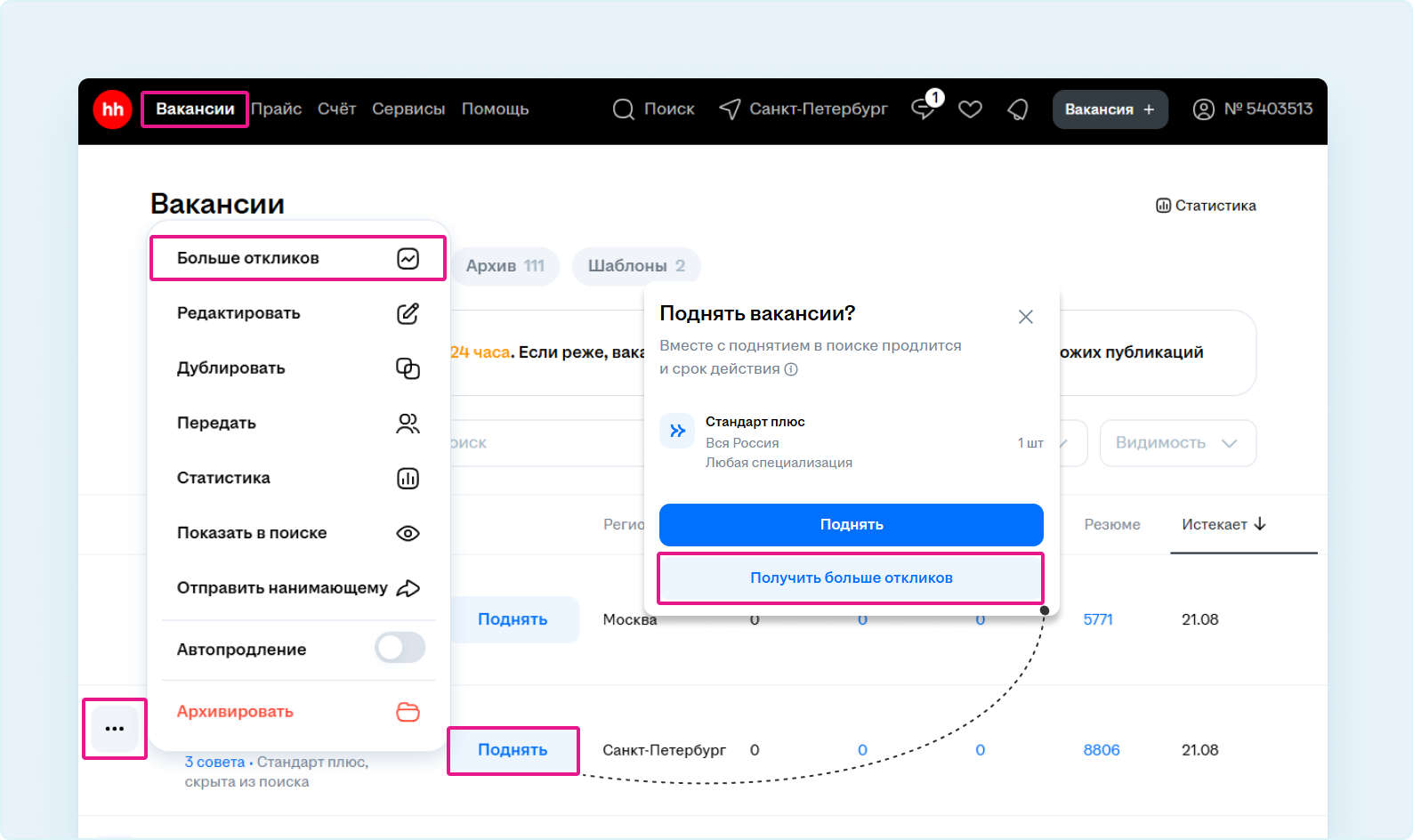Image resolution: width=1413 pixels, height=840 pixels.
Task: Click Поиск in the top bar
Action: (x=669, y=109)
